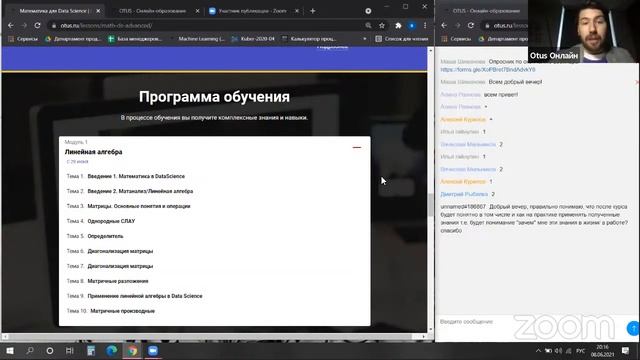Screen dimensions: 640x360
Task: Click the 'Линейная алгебра' module heading
Action: (x=93, y=152)
